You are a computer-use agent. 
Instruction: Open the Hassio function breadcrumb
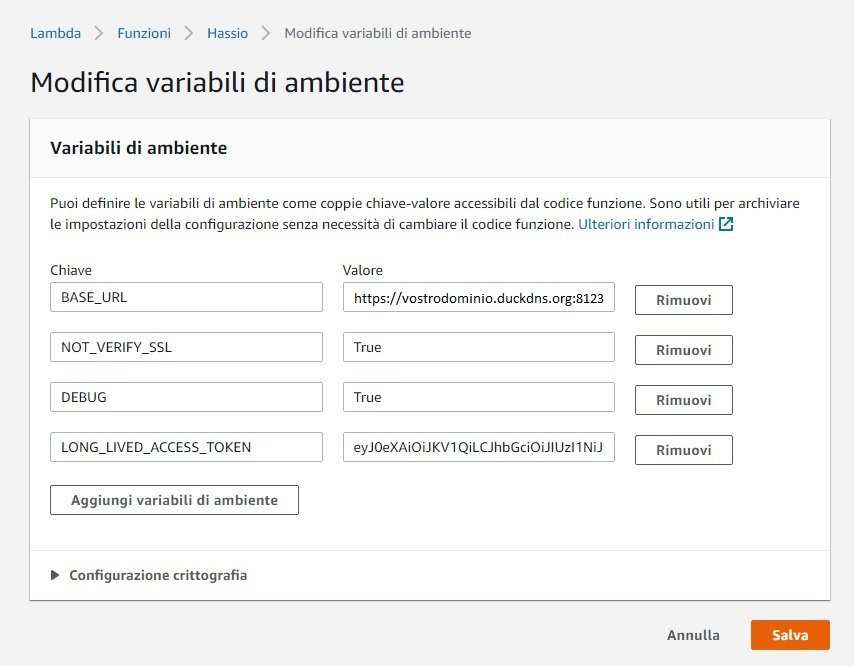(227, 32)
